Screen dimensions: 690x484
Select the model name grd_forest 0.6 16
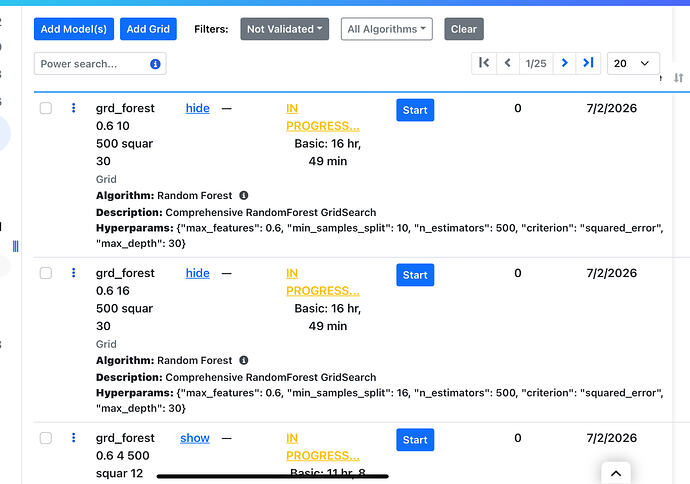(125, 300)
